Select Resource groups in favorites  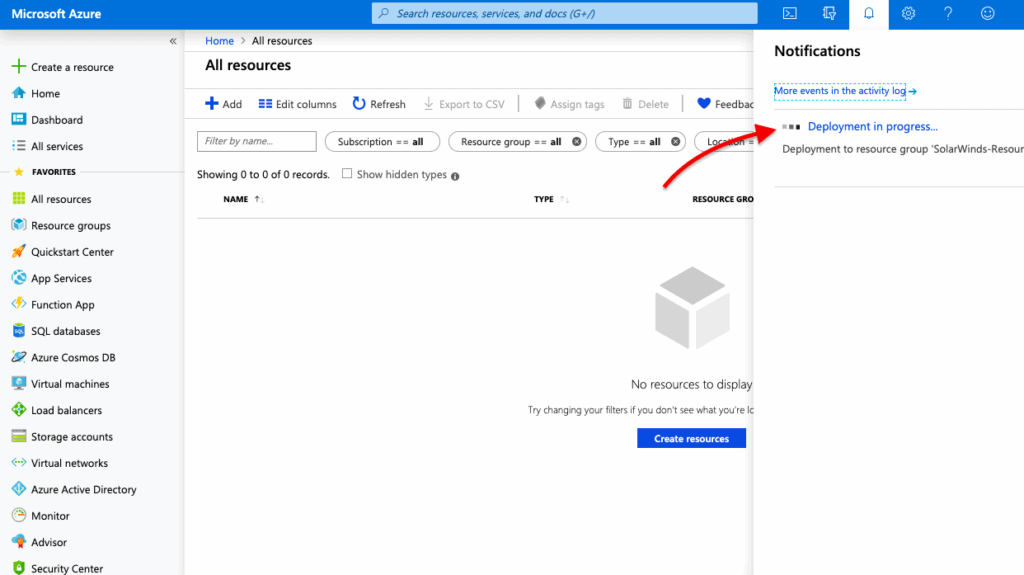pos(71,225)
